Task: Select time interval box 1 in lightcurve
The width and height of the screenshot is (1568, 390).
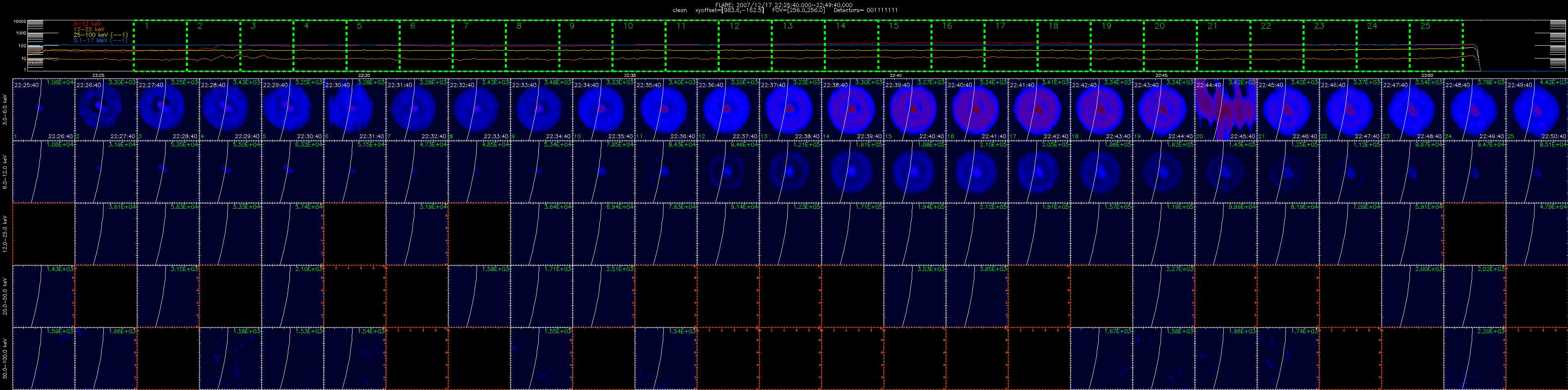Action: coord(160,46)
